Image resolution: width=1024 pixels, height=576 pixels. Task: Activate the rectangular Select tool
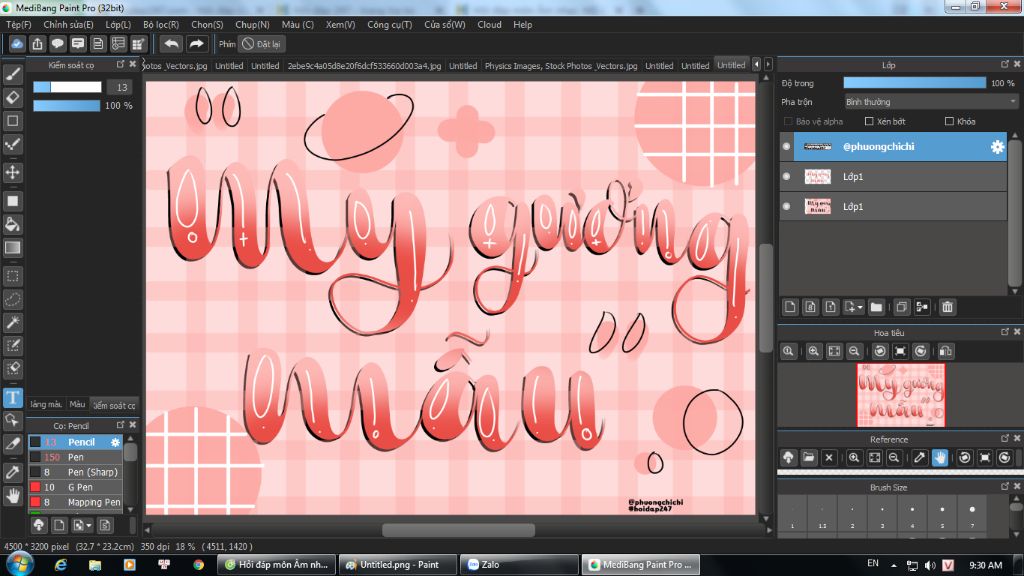click(12, 276)
